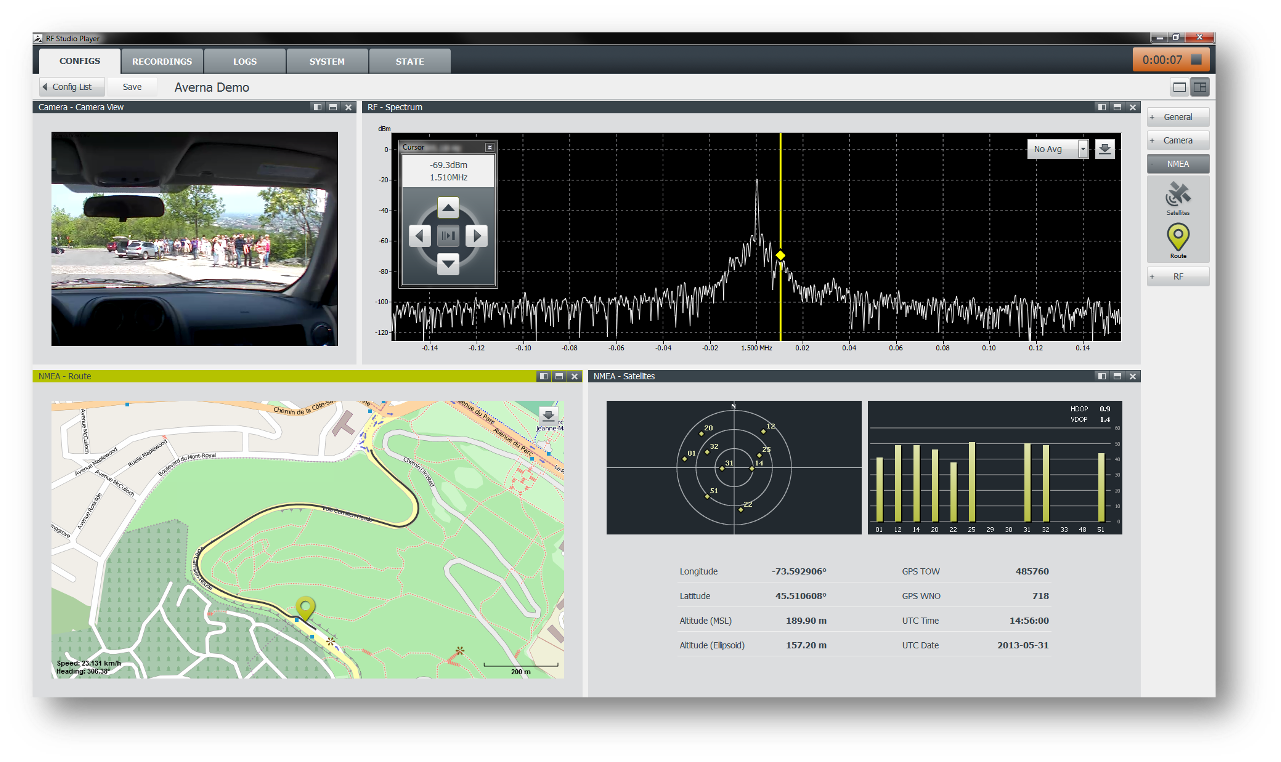Image resolution: width=1281 pixels, height=762 pixels.
Task: Click the Save button
Action: (132, 87)
